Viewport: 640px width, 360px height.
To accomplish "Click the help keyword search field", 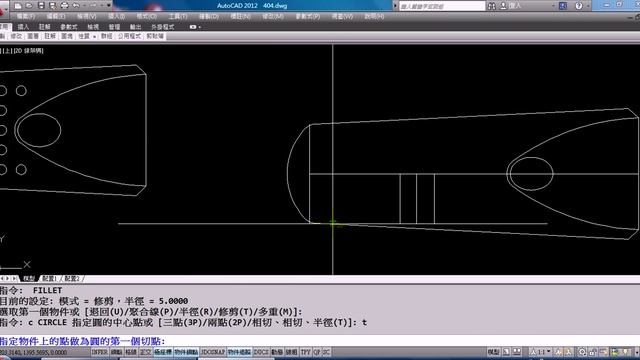I will pyautogui.click(x=442, y=6).
